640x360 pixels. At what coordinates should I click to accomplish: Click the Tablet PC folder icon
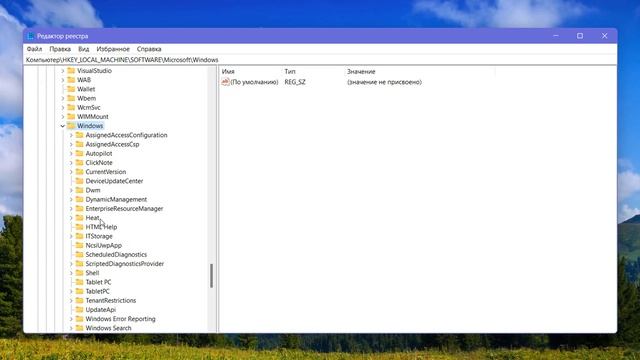point(80,282)
